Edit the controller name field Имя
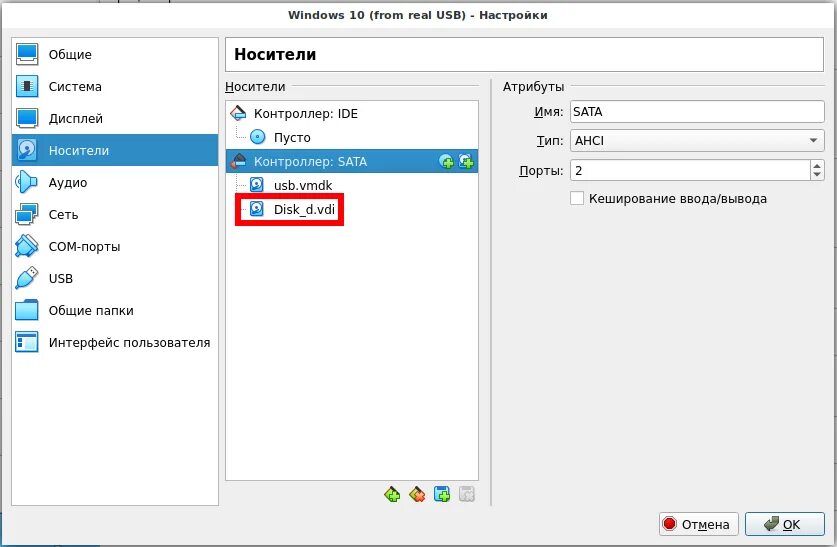Viewport: 837px width, 547px height. (x=697, y=112)
